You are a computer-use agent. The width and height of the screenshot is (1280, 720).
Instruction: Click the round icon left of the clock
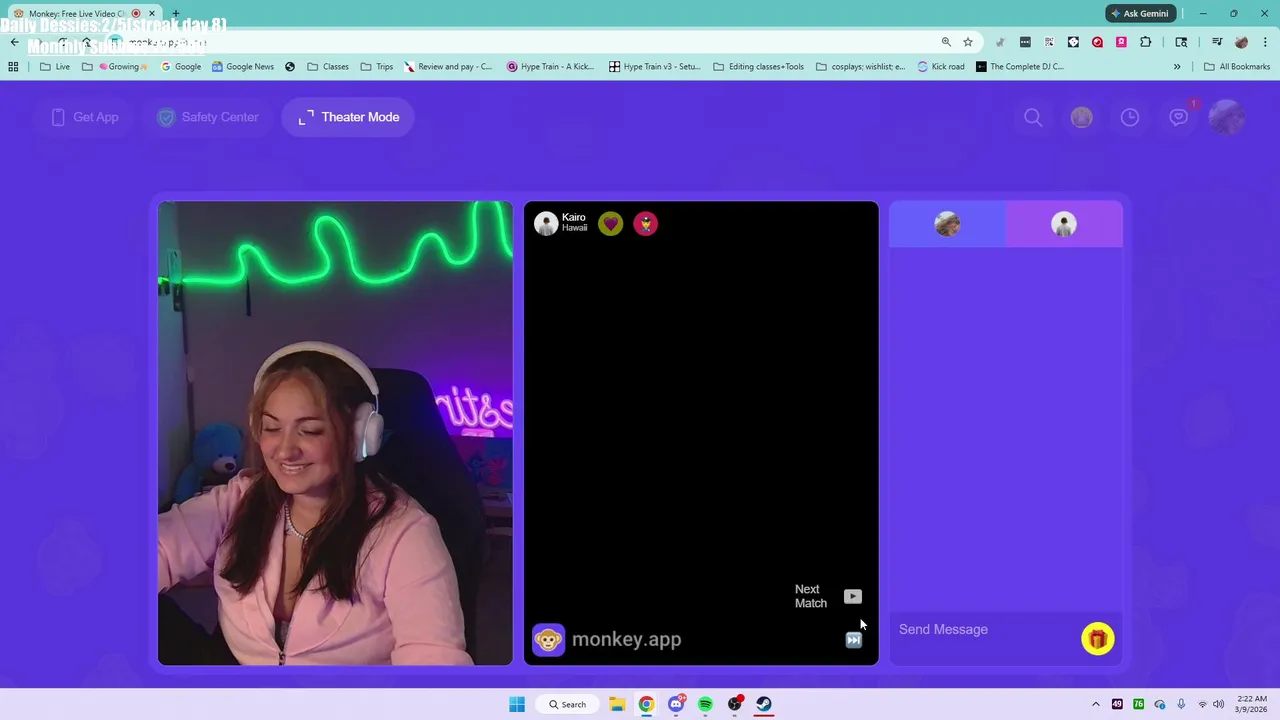pyautogui.click(x=1081, y=118)
